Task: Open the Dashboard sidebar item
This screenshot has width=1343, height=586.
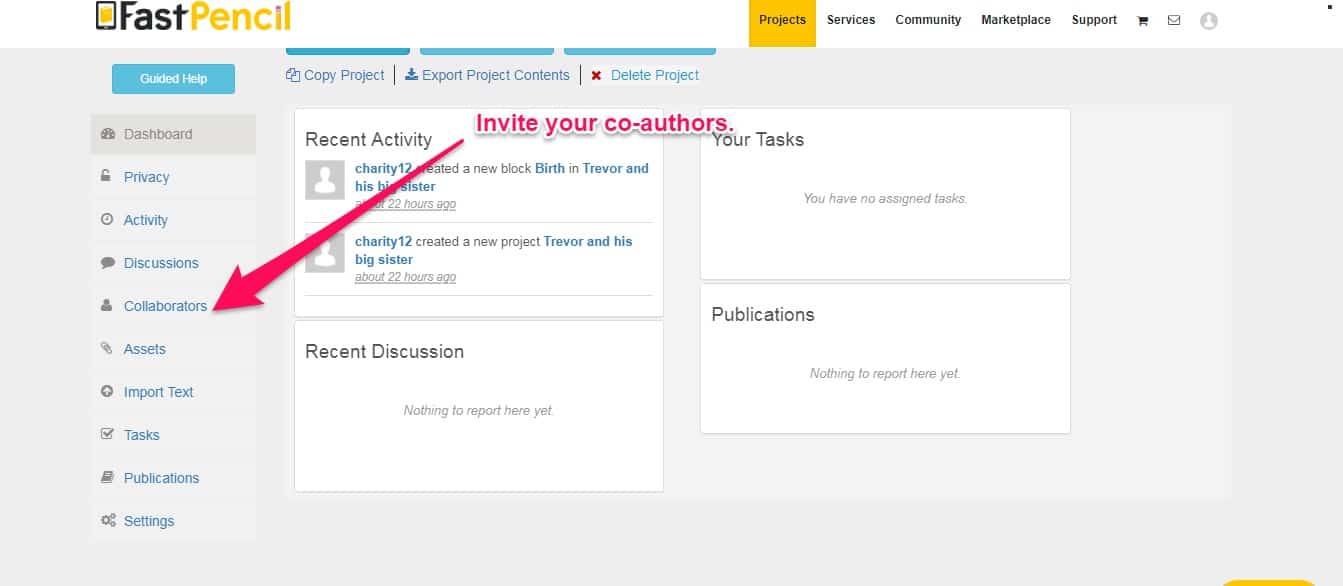Action: point(158,134)
